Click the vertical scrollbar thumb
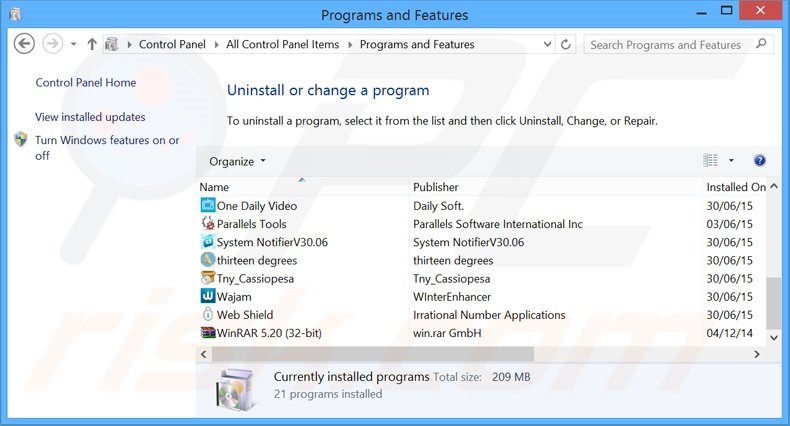This screenshot has height=426, width=790. coord(773,304)
